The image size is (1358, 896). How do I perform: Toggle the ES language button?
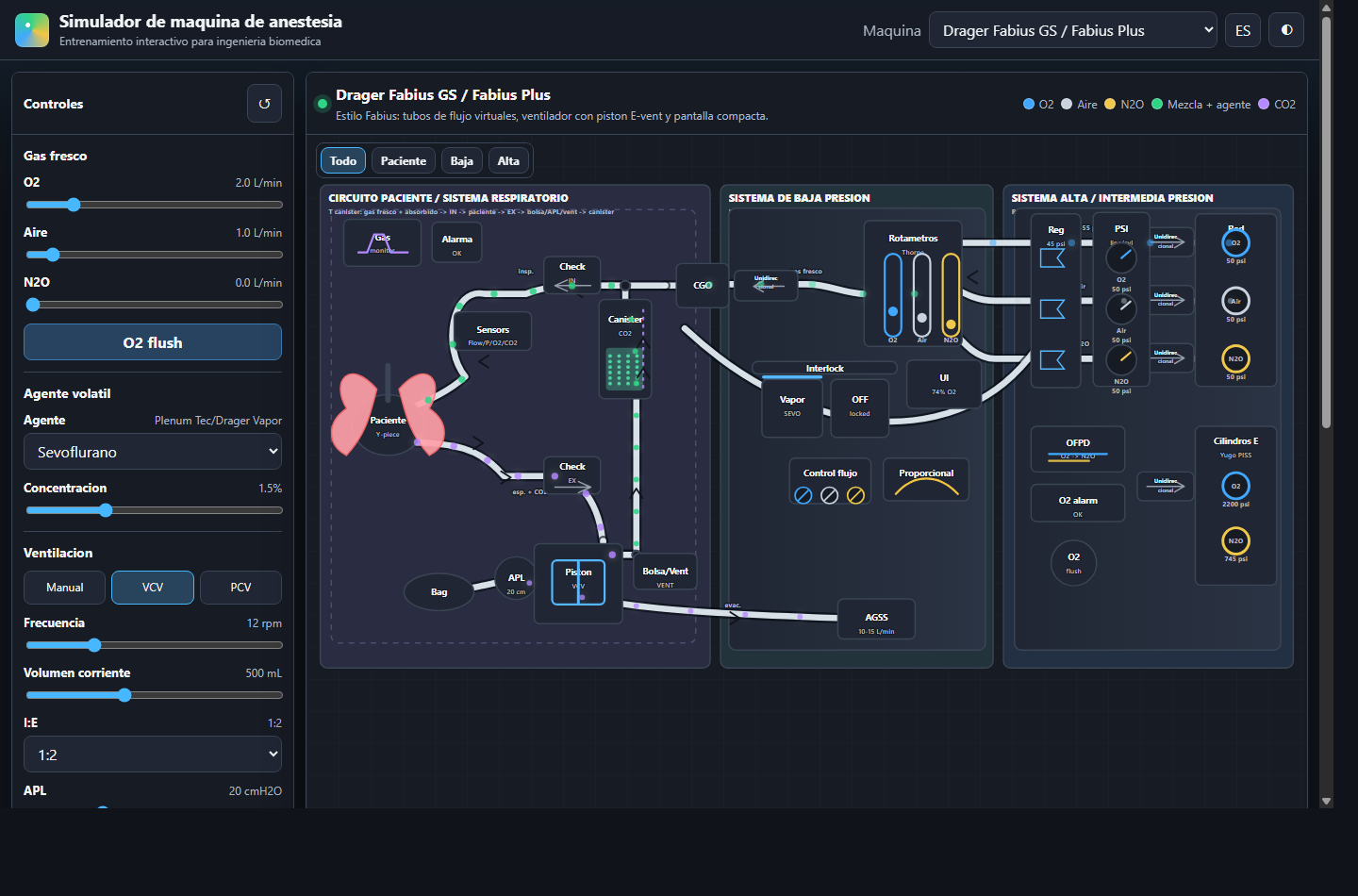pyautogui.click(x=1243, y=30)
